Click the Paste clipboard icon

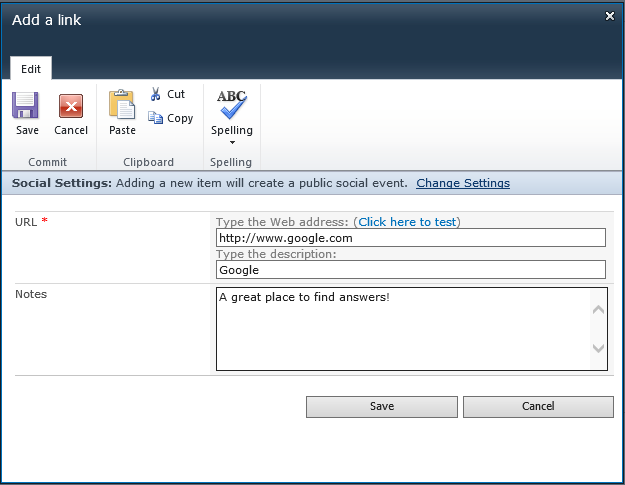(122, 105)
